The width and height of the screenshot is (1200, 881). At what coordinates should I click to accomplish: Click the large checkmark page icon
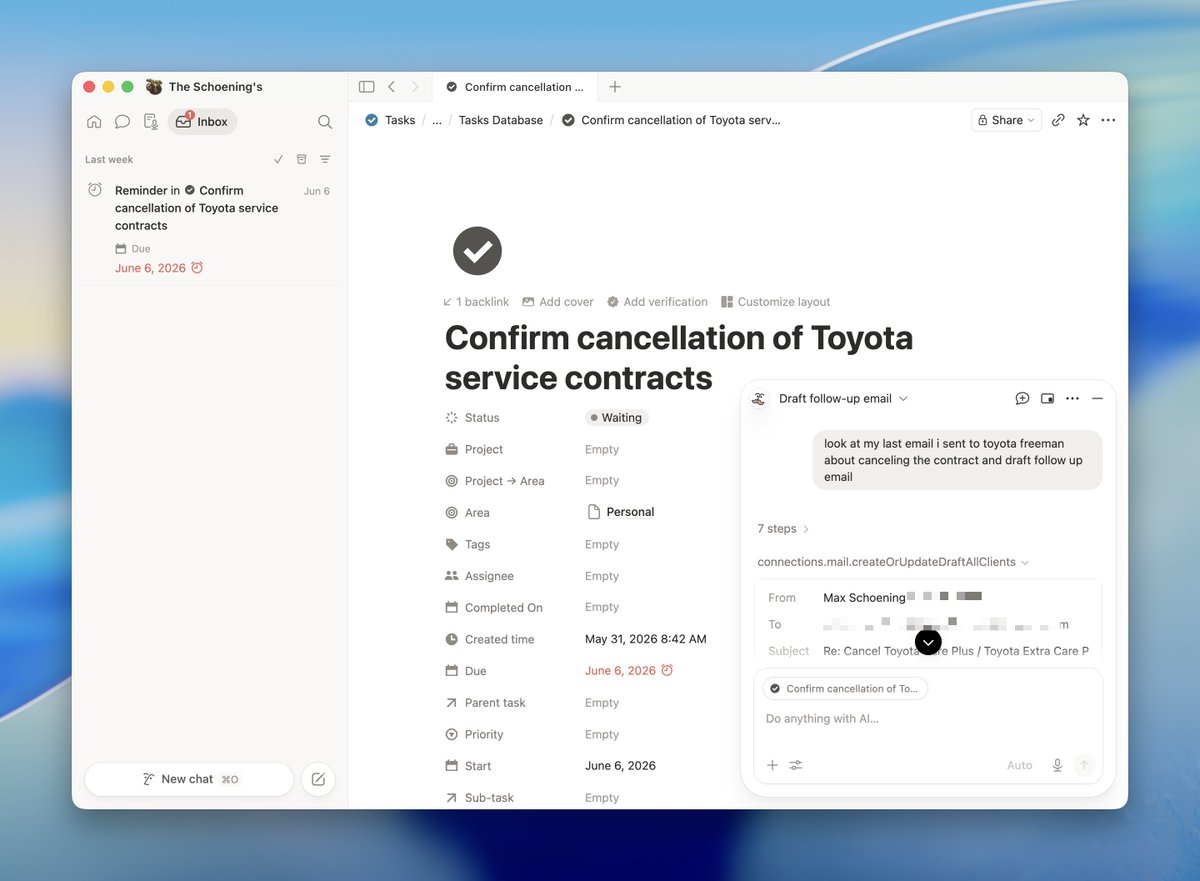click(477, 250)
